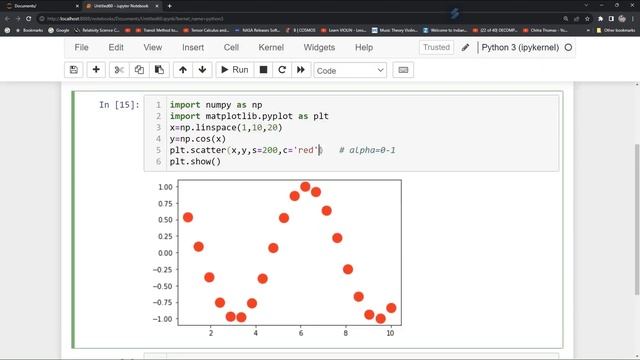Run the current cell
Viewport: 640px width, 360px height.
235,70
